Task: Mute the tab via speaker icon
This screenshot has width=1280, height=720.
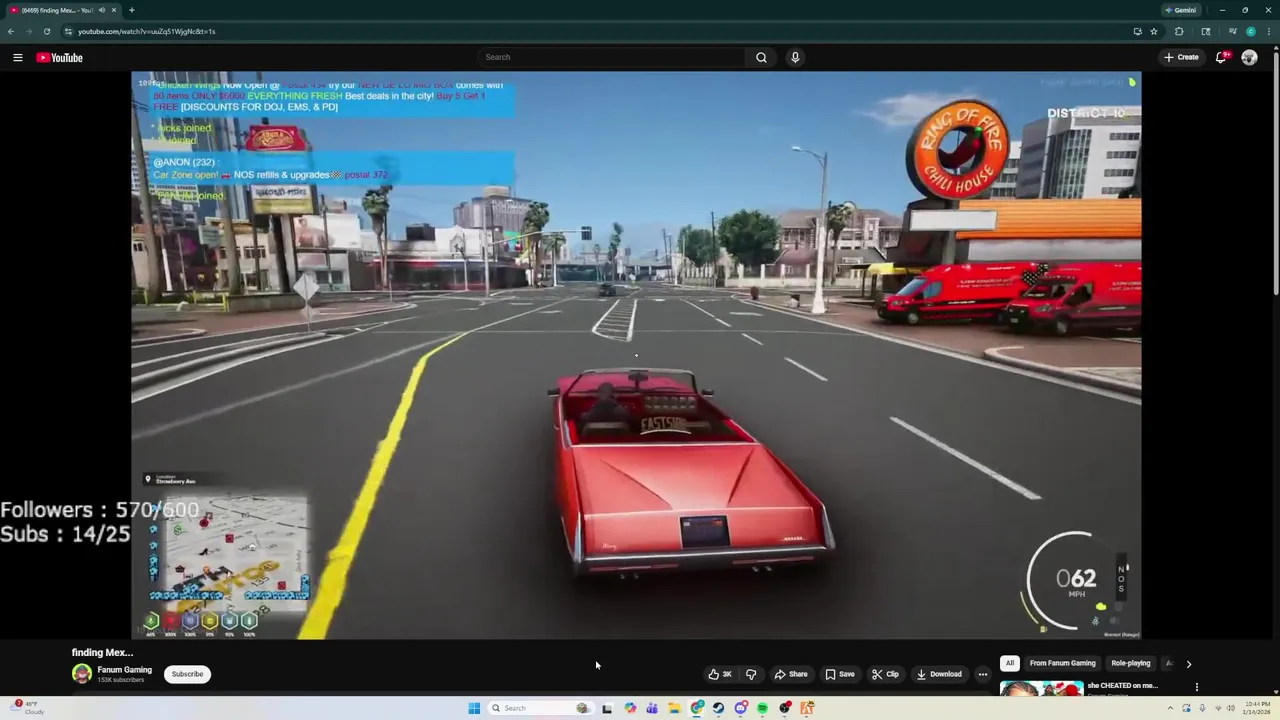Action: [101, 10]
